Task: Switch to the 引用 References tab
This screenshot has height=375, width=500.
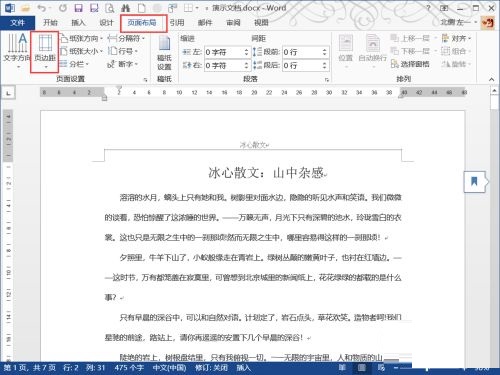Action: 177,22
